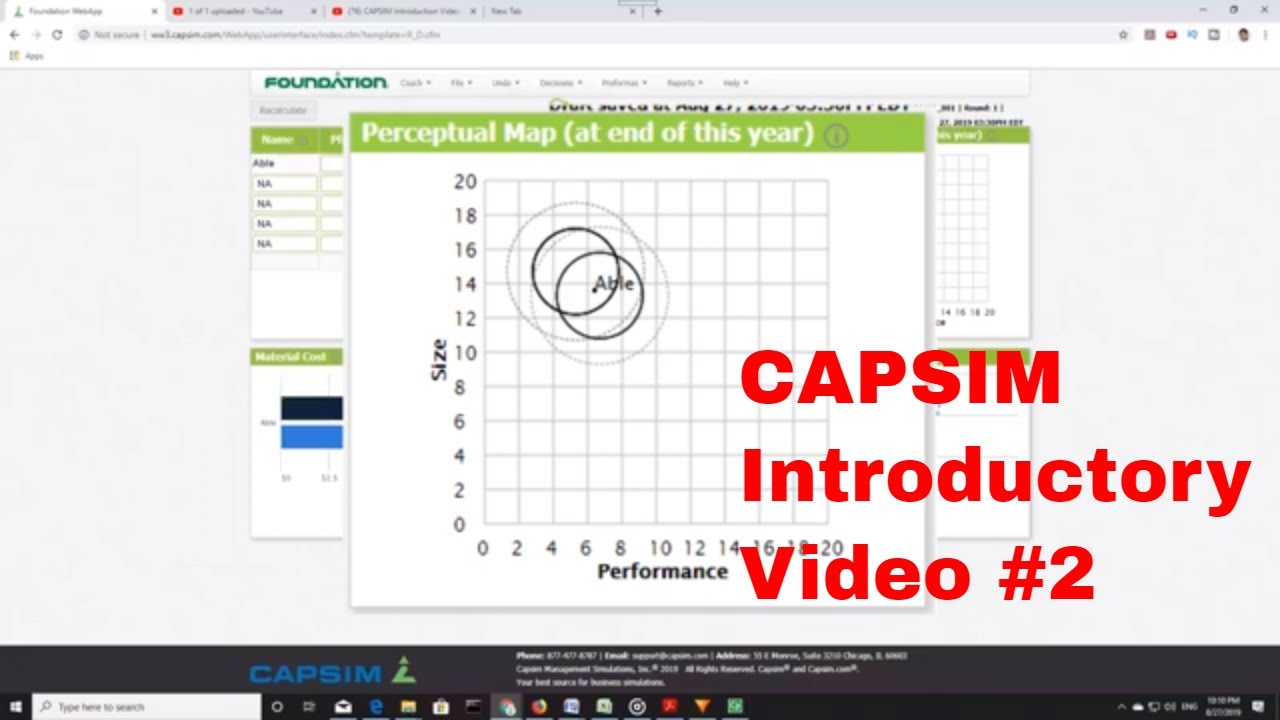The width and height of the screenshot is (1280, 720).
Task: Expand the Decisions menu
Action: (x=560, y=83)
